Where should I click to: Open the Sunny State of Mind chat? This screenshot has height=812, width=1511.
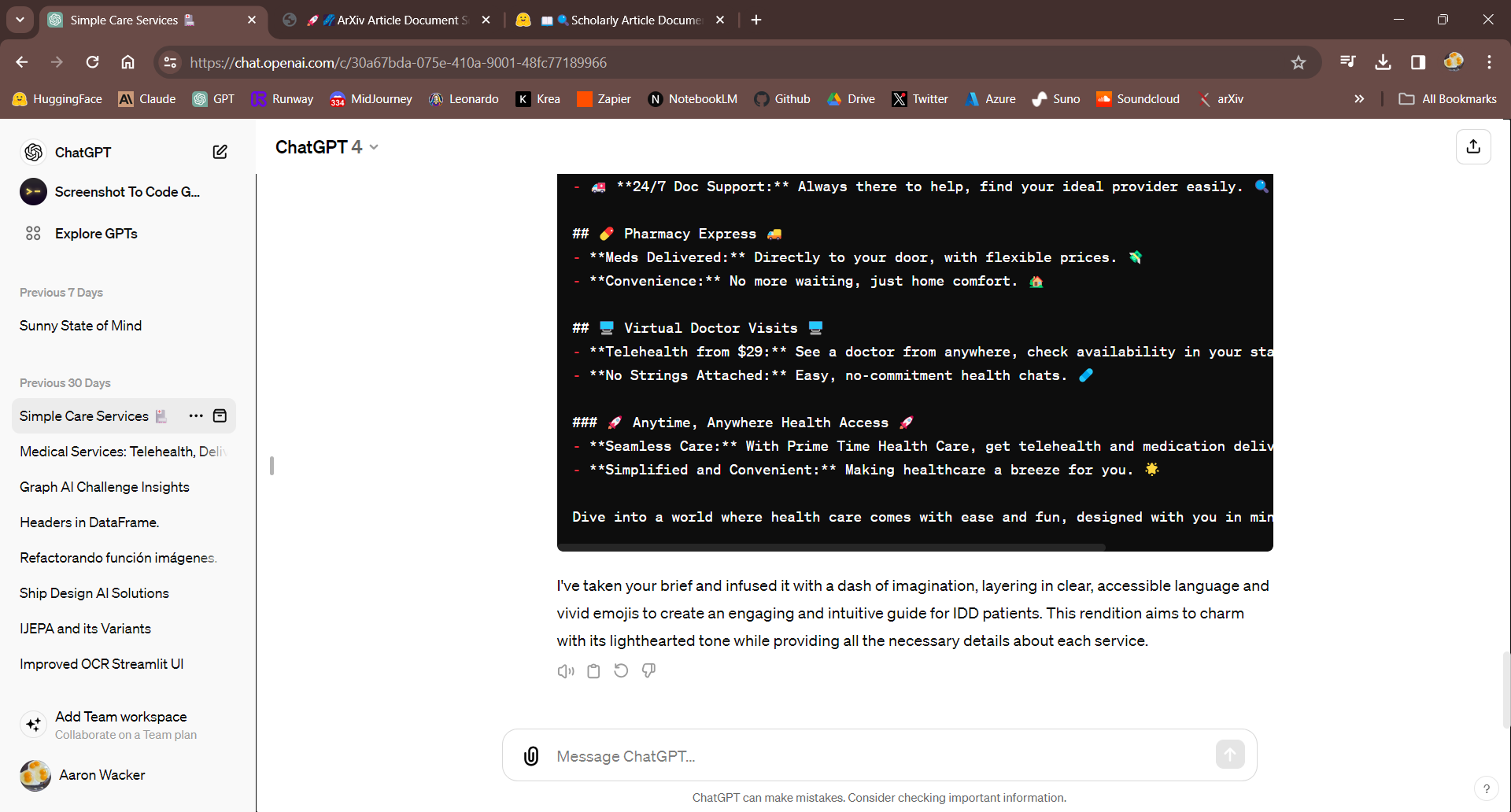(x=124, y=326)
